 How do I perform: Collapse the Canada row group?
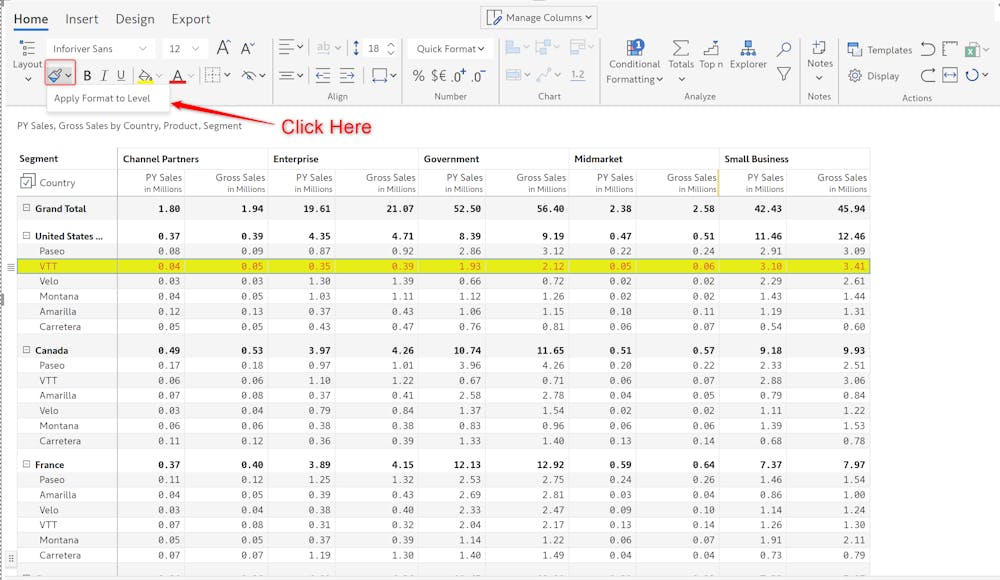[x=26, y=350]
